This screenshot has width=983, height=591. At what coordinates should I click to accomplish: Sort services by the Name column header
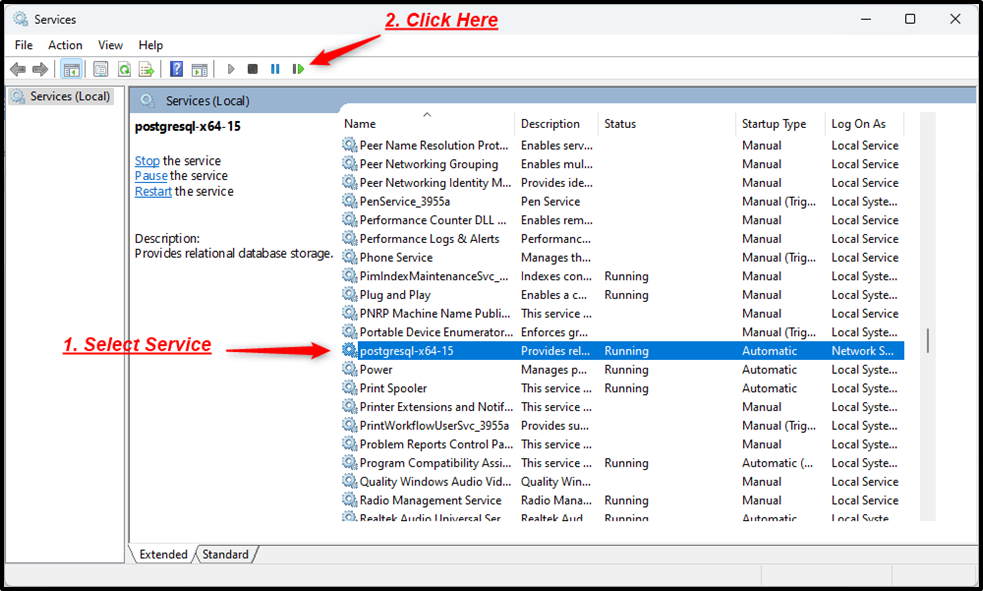click(x=360, y=123)
